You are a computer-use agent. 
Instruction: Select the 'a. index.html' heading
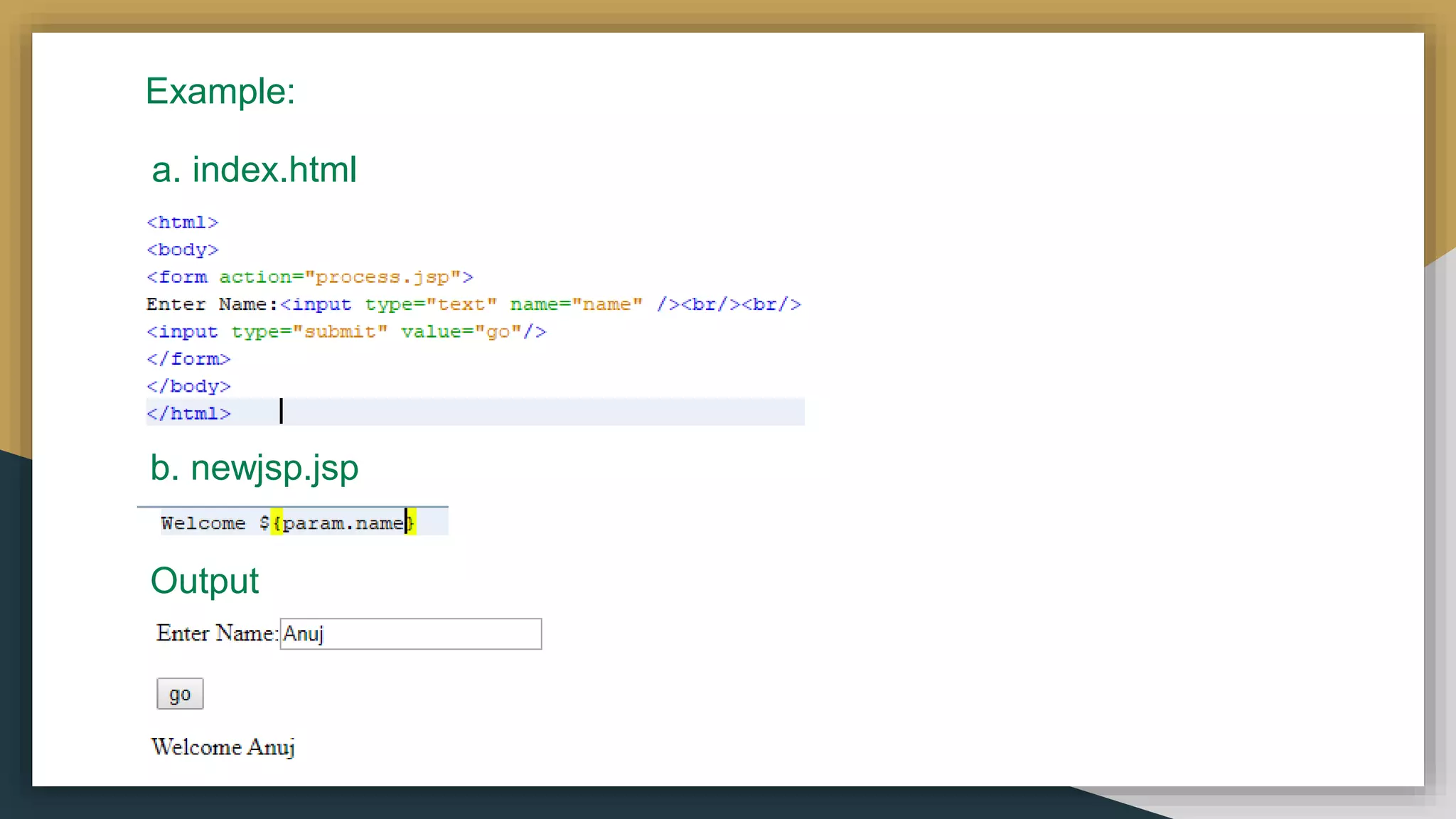coord(254,170)
